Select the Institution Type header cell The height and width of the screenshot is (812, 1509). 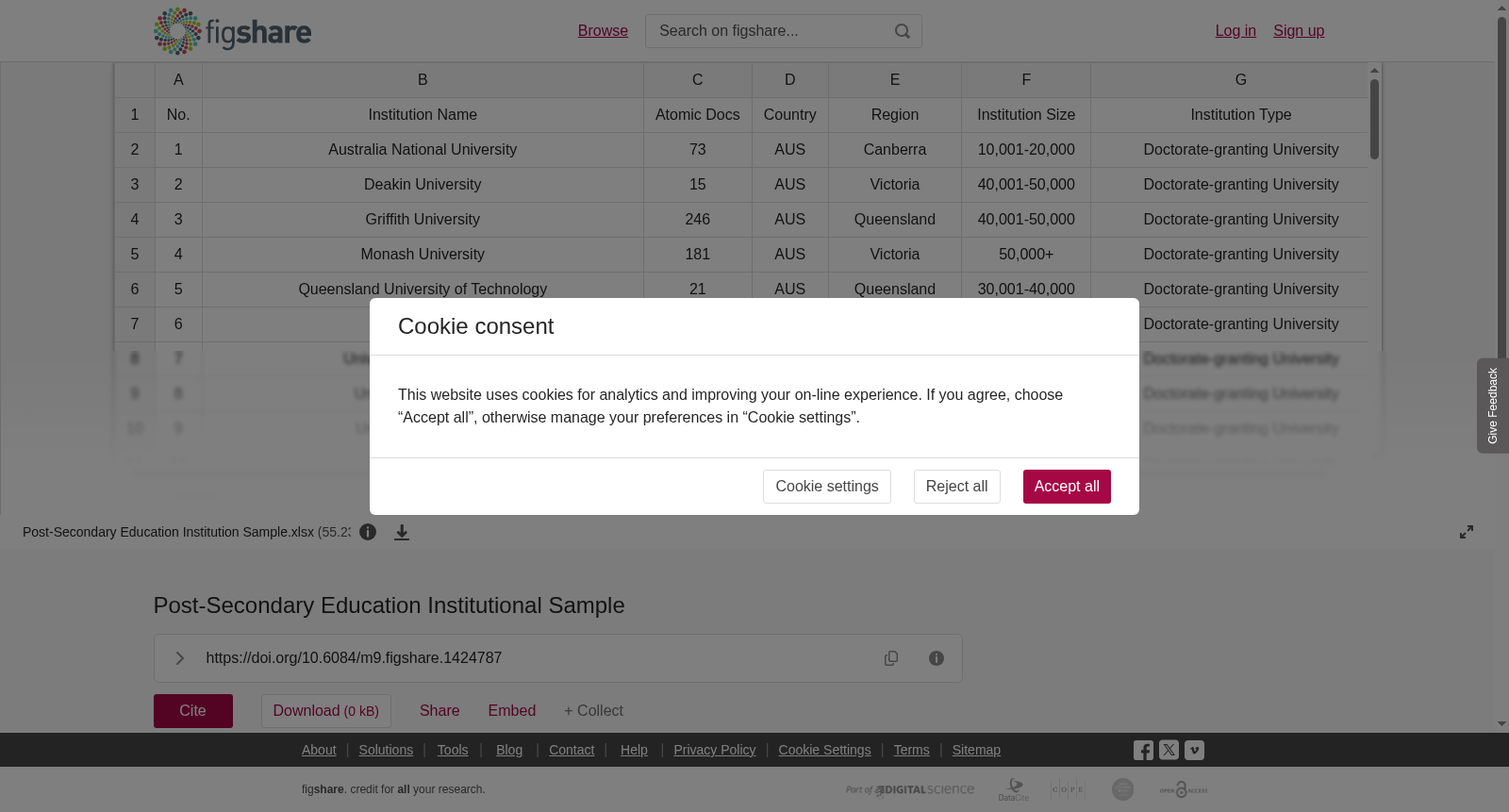point(1241,115)
